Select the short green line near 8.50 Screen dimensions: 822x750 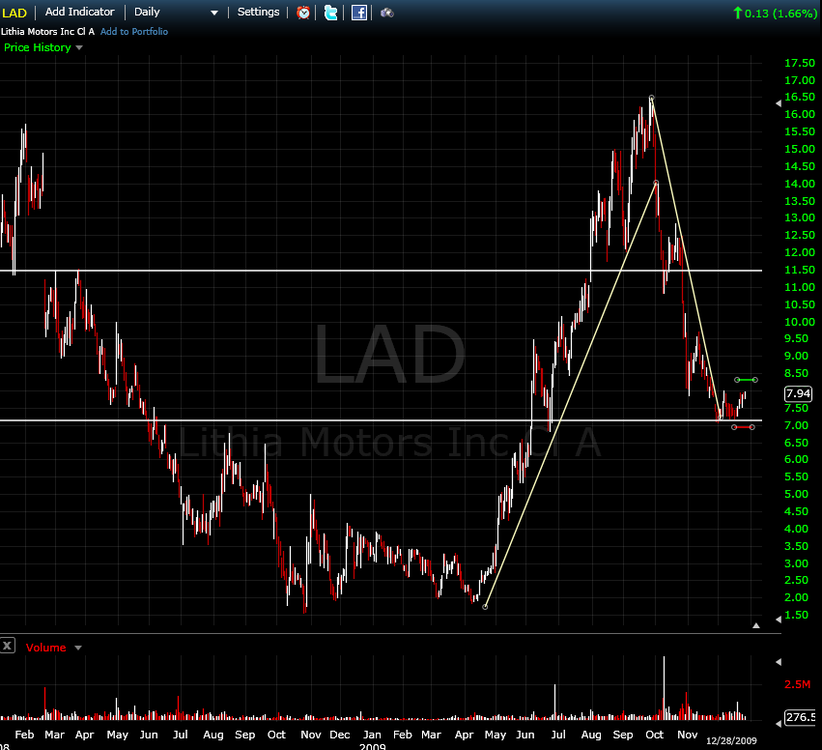pos(745,379)
